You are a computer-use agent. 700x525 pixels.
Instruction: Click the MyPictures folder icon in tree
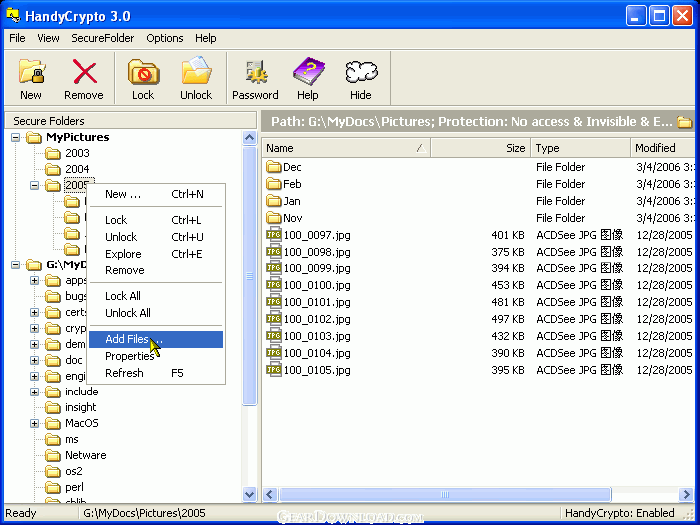[33, 138]
